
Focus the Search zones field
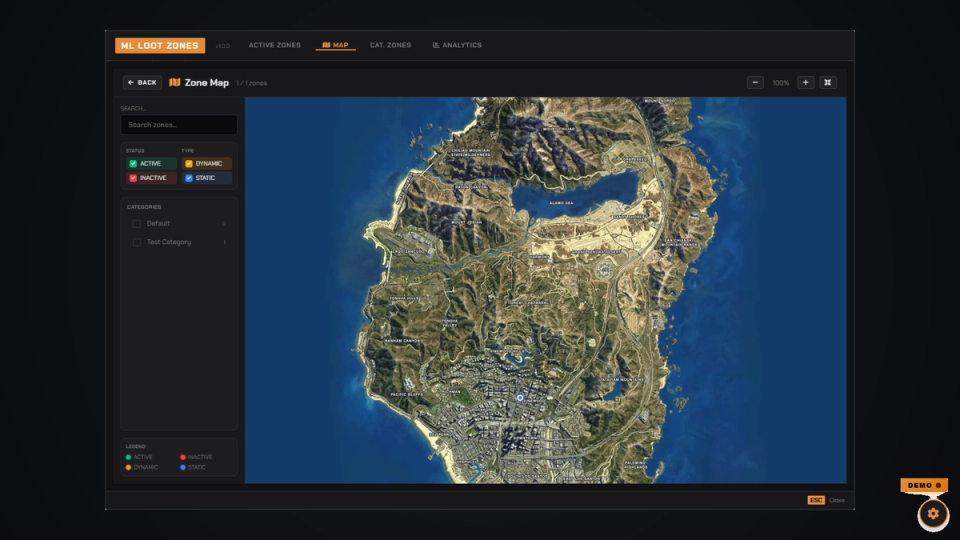(179, 125)
